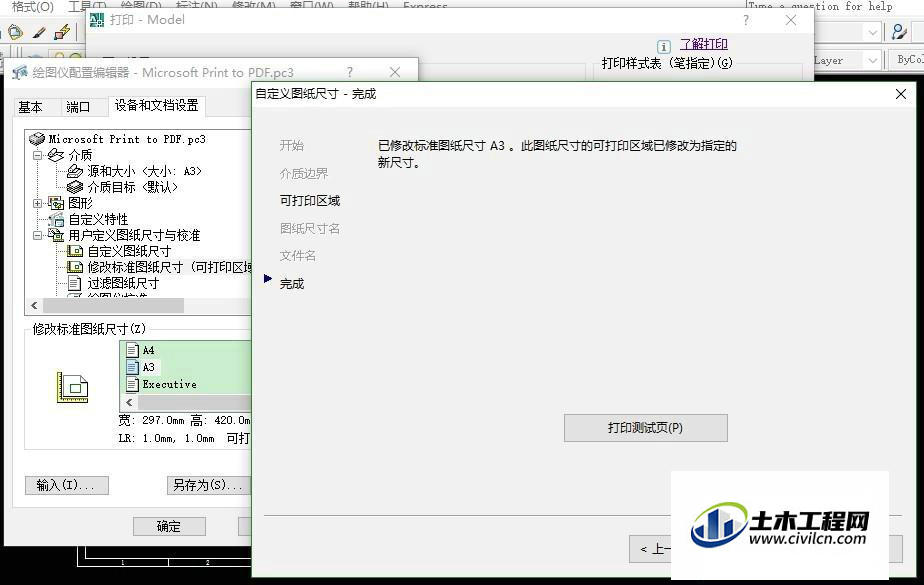The height and width of the screenshot is (585, 924).
Task: Click the 输入(I)... button
Action: 67,485
